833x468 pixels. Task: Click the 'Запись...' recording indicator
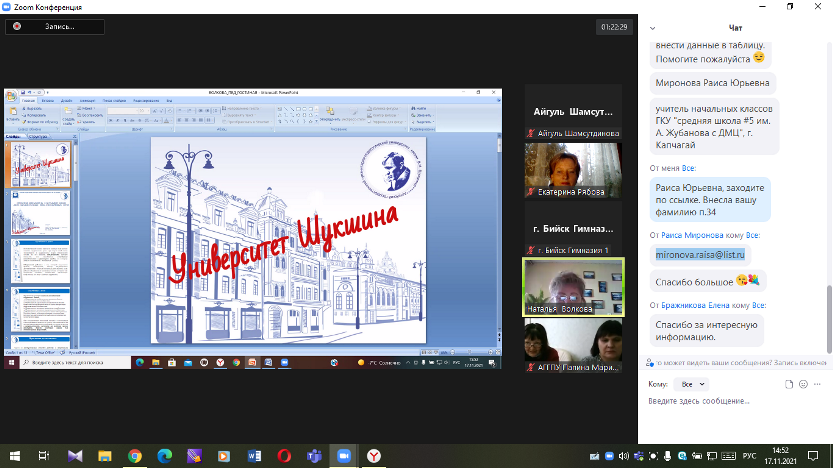(x=49, y=27)
